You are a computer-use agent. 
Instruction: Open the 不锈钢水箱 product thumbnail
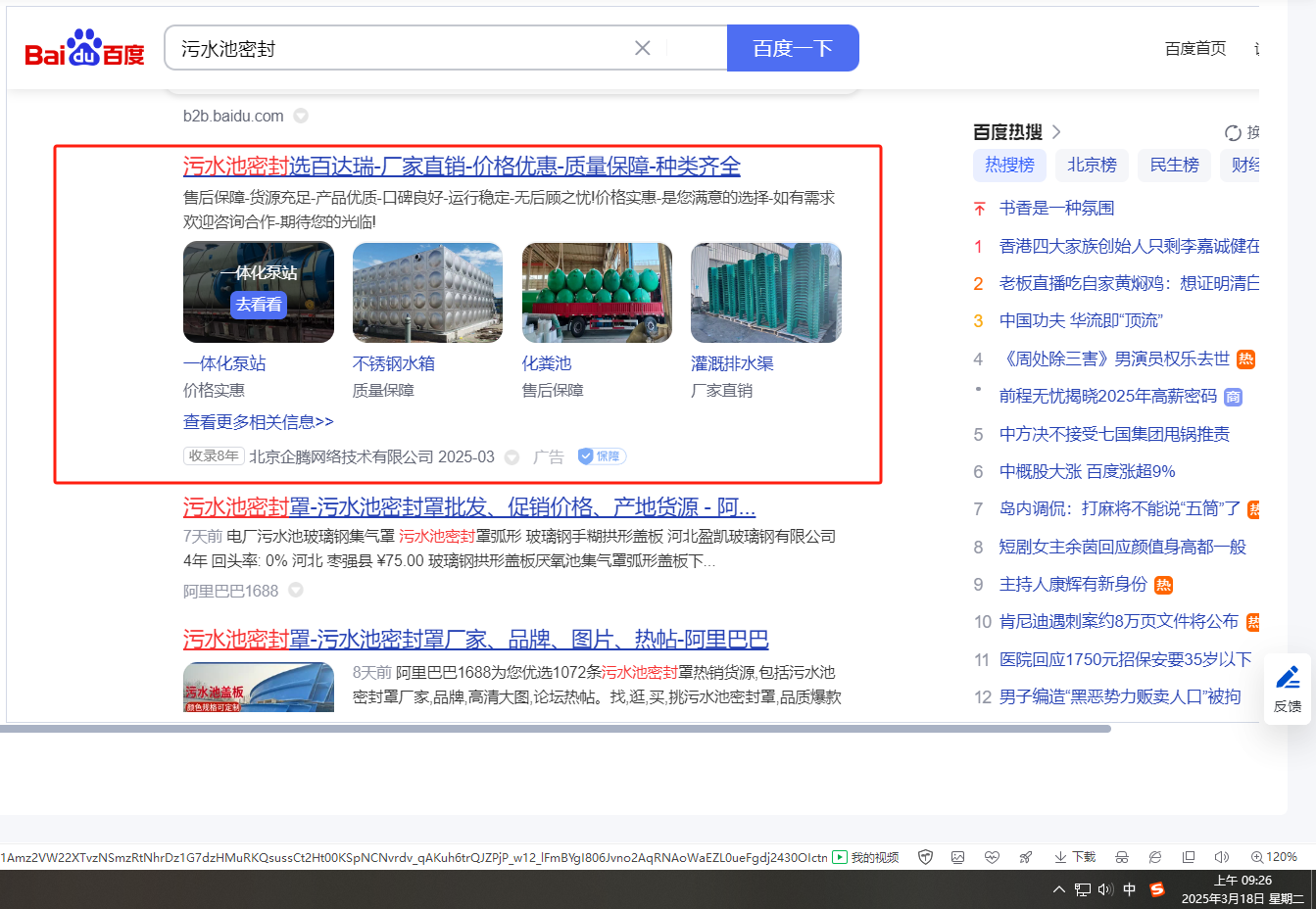pos(427,293)
